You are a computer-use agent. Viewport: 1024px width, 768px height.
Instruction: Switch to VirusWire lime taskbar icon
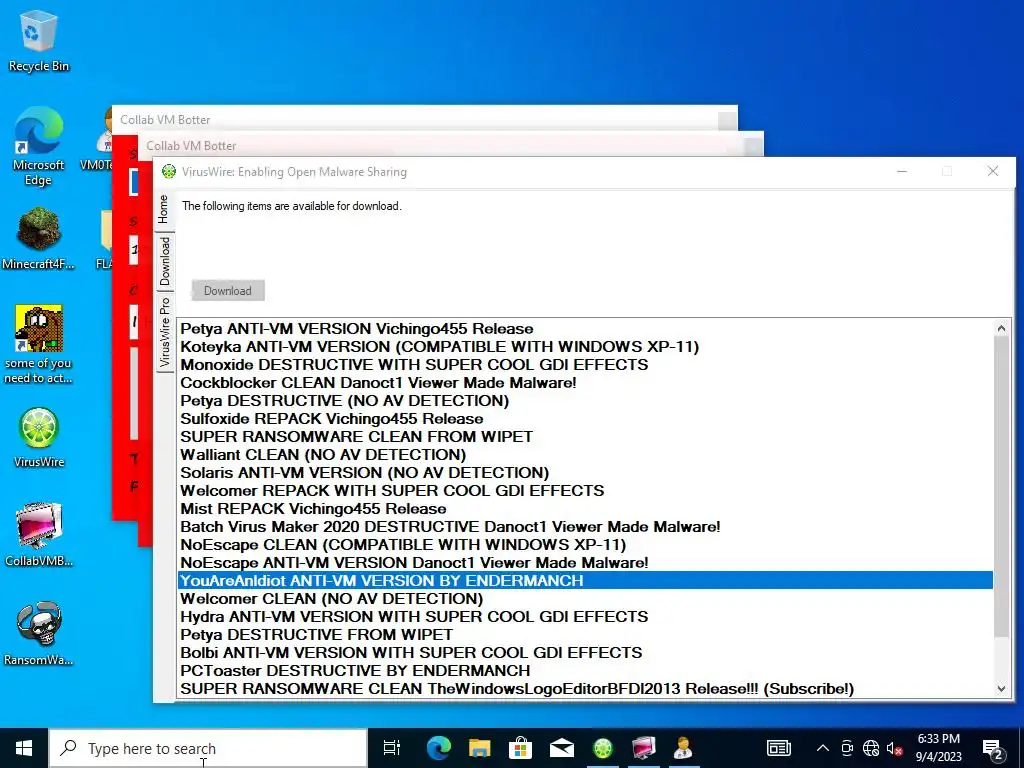602,748
